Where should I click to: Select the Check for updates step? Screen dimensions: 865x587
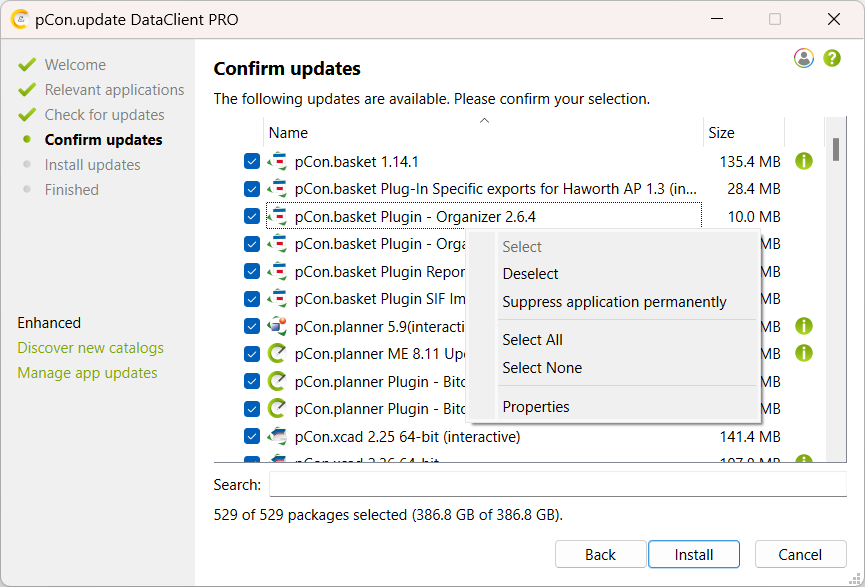[104, 115]
